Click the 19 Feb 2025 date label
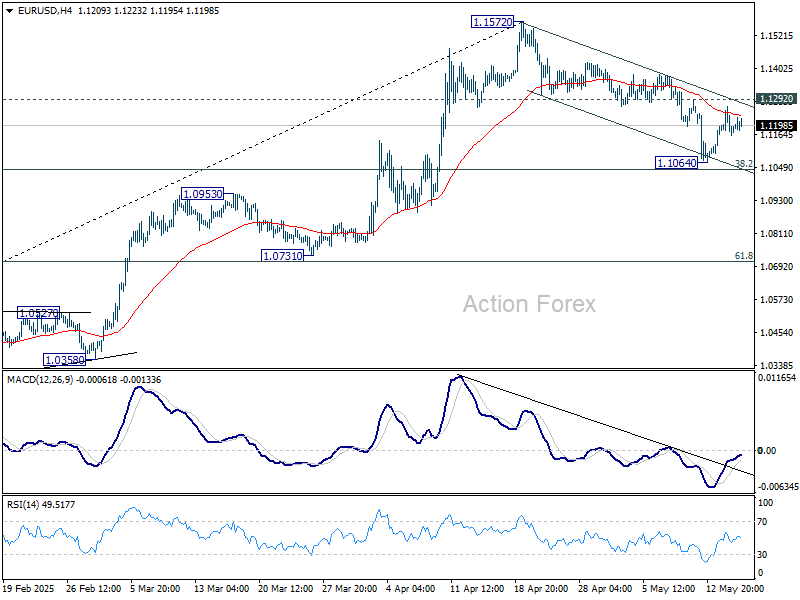 pyautogui.click(x=29, y=588)
